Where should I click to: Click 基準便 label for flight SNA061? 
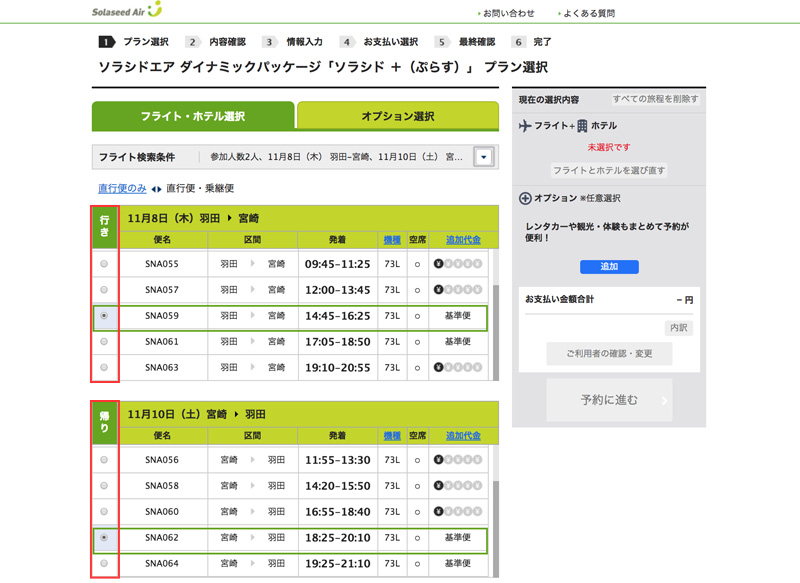pos(458,341)
